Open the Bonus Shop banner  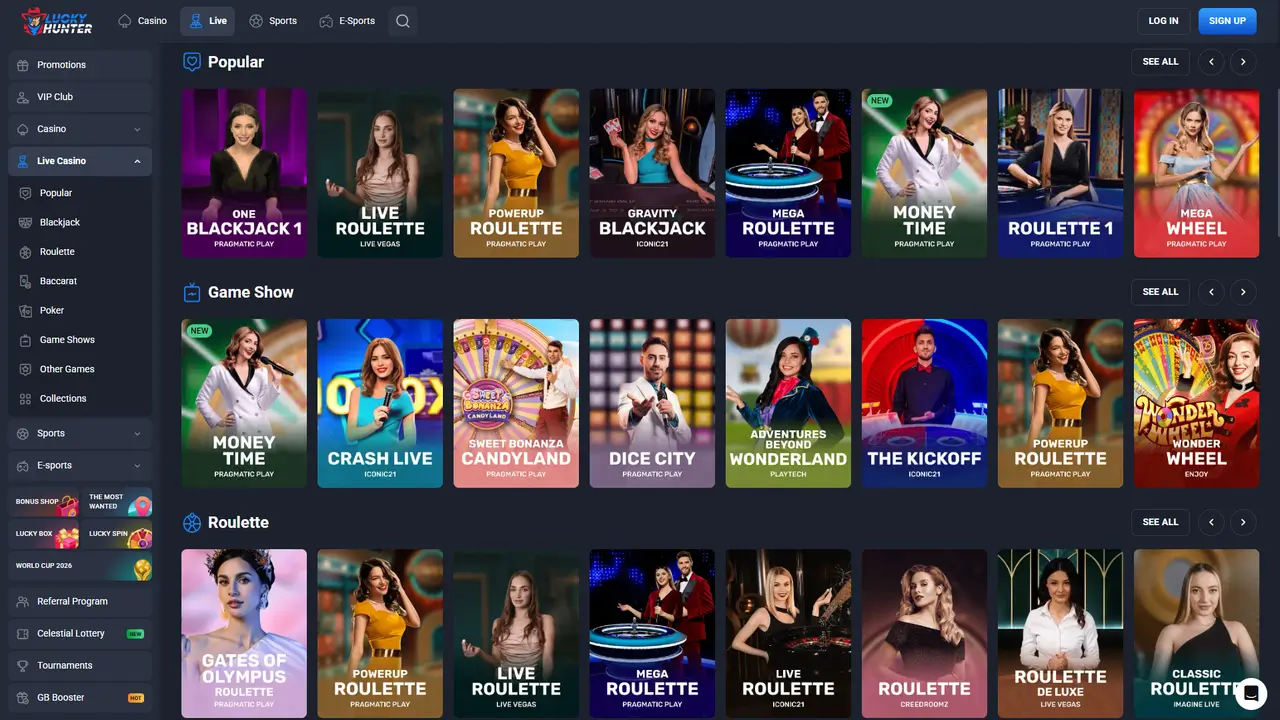tap(44, 502)
